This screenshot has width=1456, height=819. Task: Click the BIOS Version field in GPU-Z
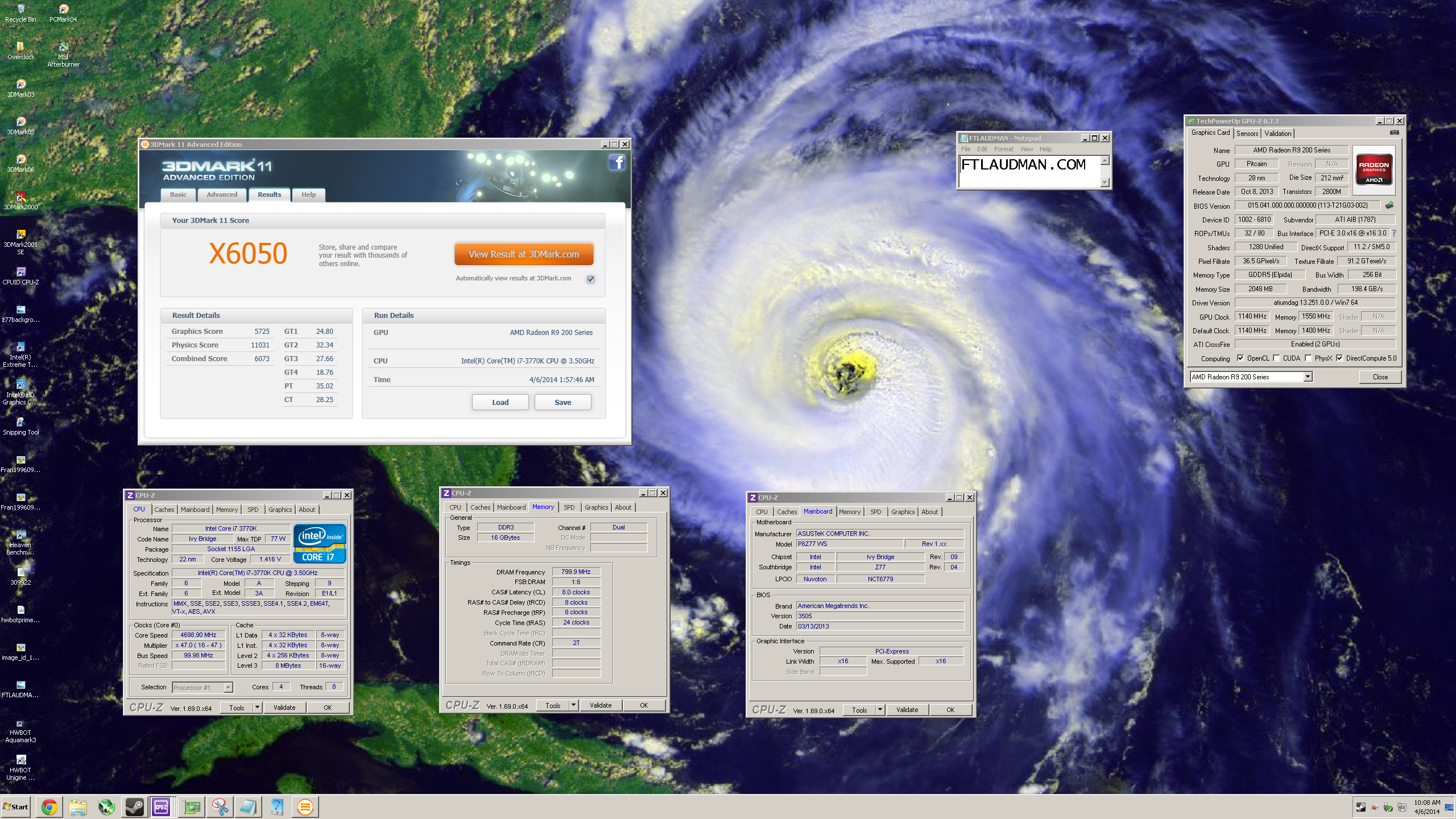[1307, 205]
